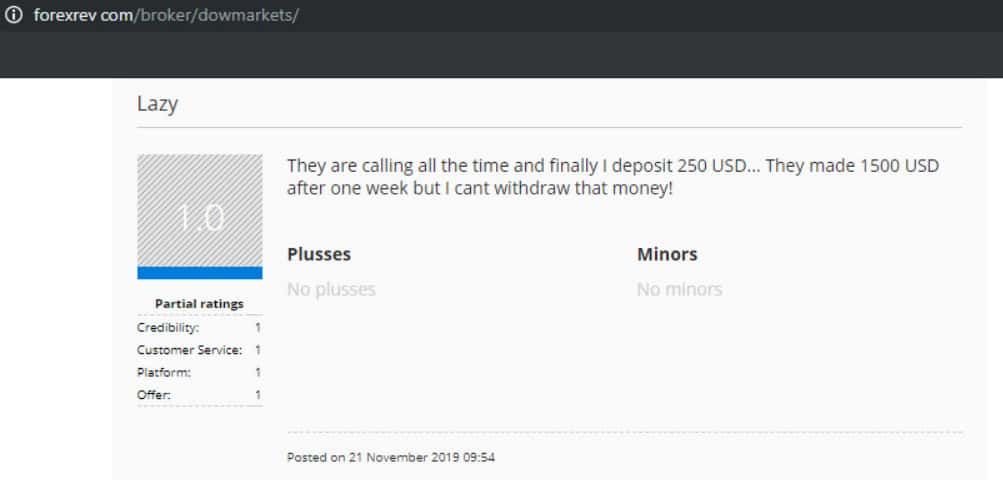The height and width of the screenshot is (480, 1003).
Task: Click the Credibility score value 1
Action: tap(258, 327)
